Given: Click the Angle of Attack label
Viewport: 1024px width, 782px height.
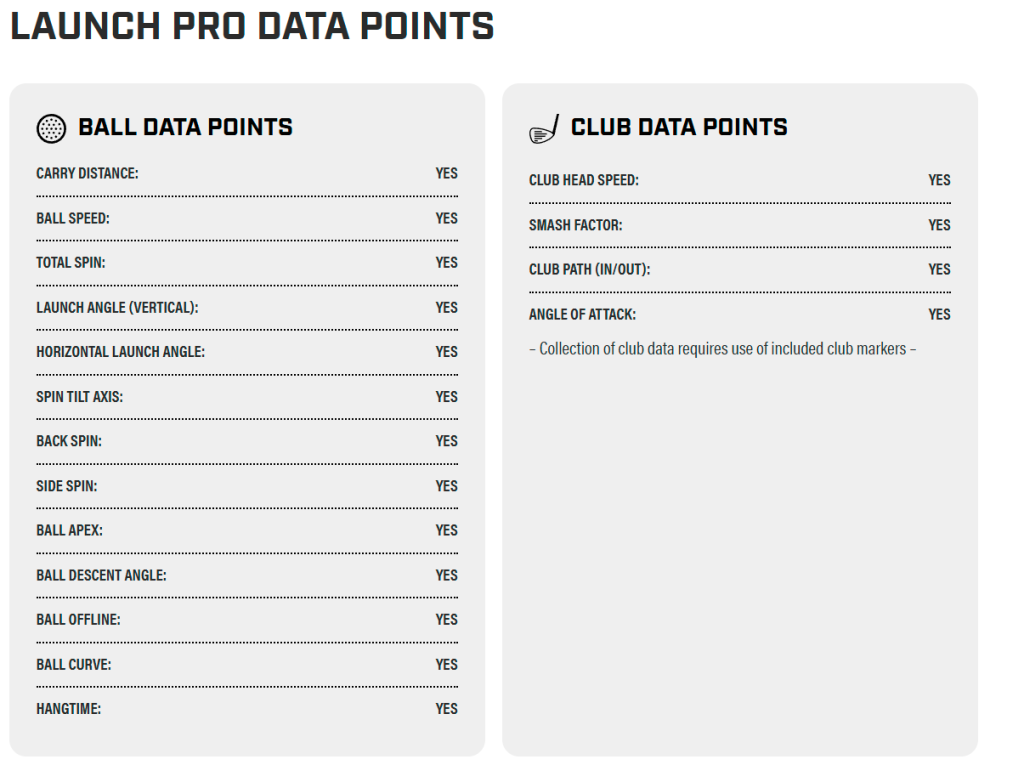Looking at the screenshot, I should (x=582, y=315).
